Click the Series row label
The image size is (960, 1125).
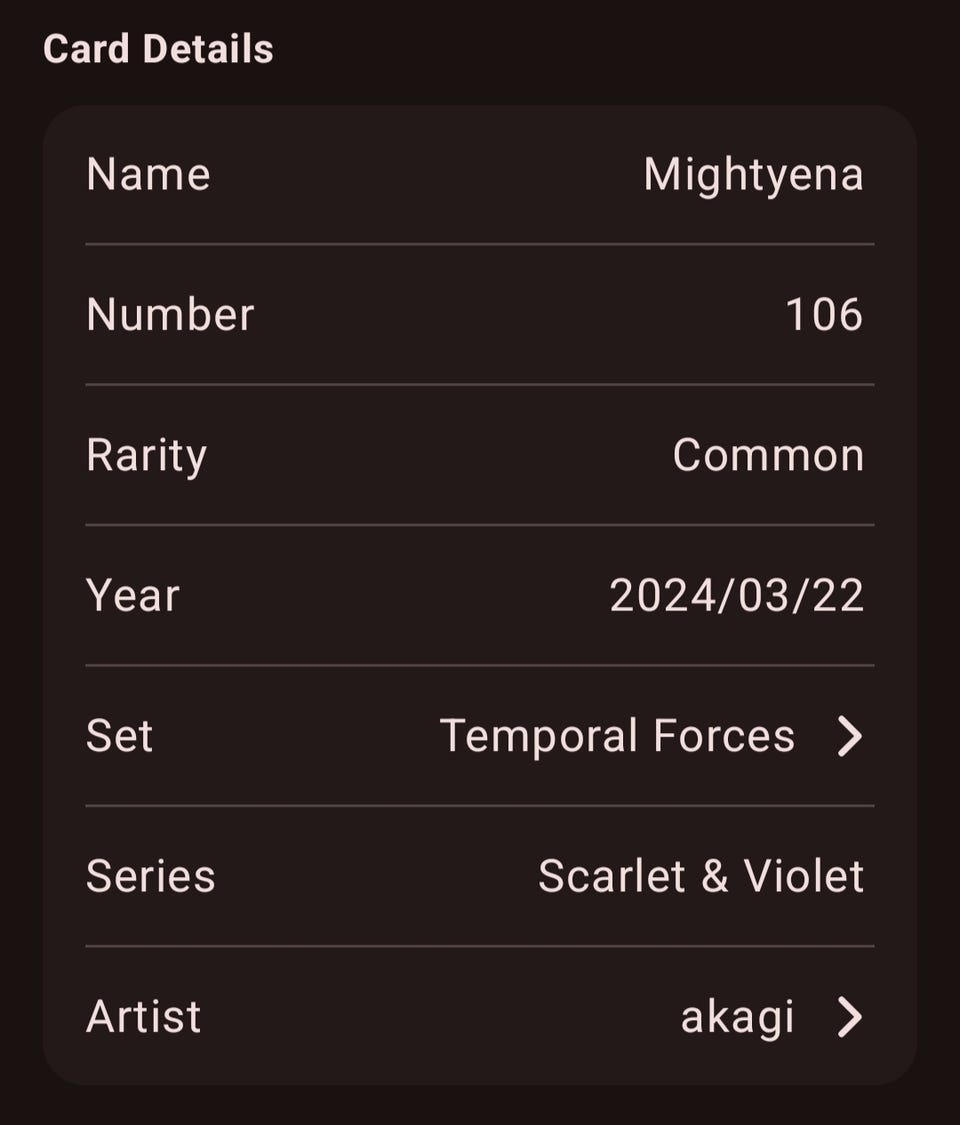tap(150, 877)
